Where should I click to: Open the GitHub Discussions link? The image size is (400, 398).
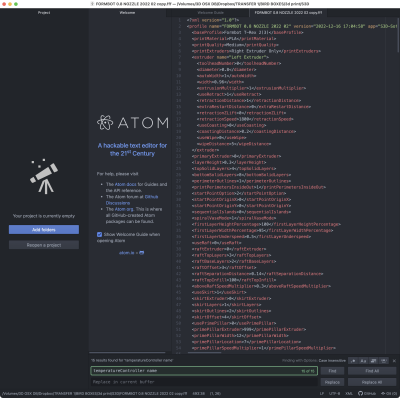point(132,200)
